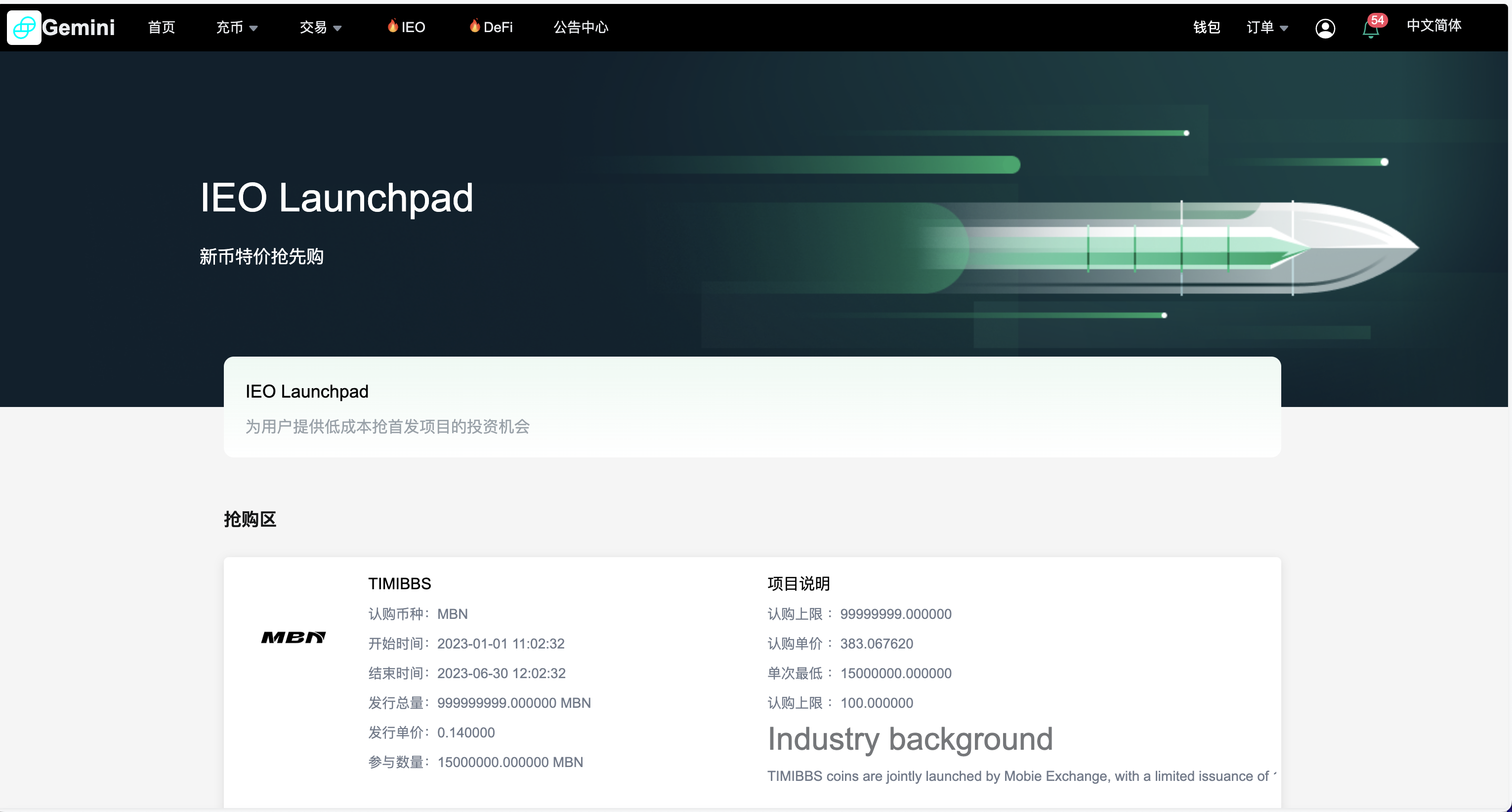Open the TIMIBBS project title
The width and height of the screenshot is (1512, 812).
coord(399,583)
